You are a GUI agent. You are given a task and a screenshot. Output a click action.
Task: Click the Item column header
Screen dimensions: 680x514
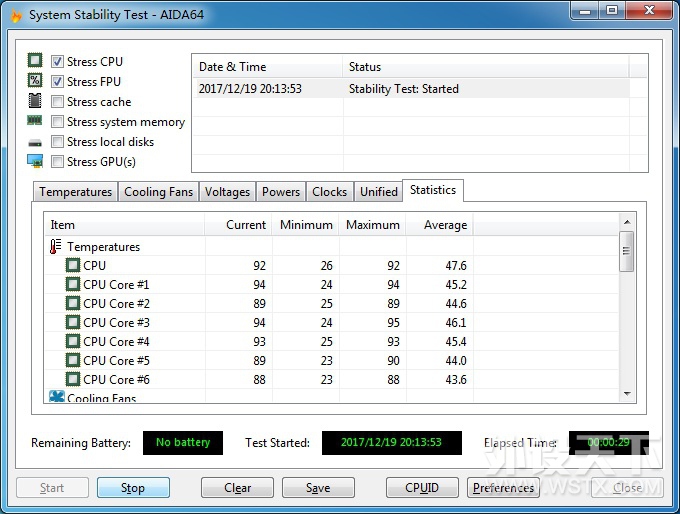coord(125,225)
